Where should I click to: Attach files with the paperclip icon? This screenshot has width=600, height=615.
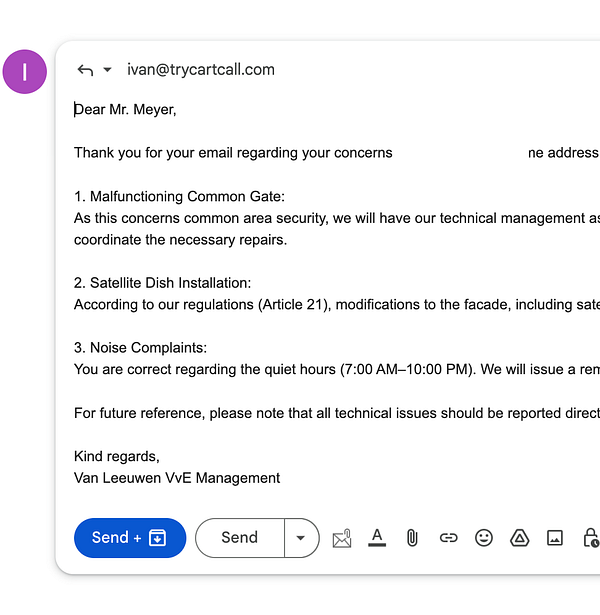coord(412,538)
